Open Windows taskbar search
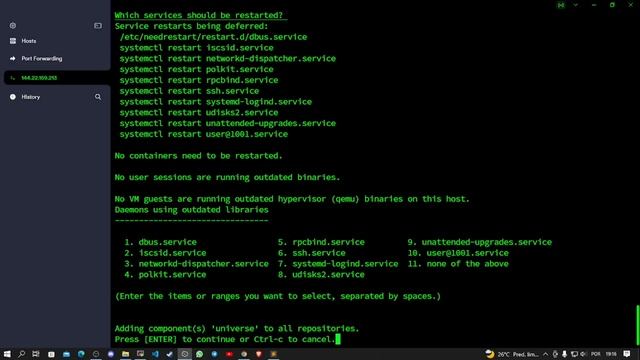The width and height of the screenshot is (640, 360). point(21,354)
